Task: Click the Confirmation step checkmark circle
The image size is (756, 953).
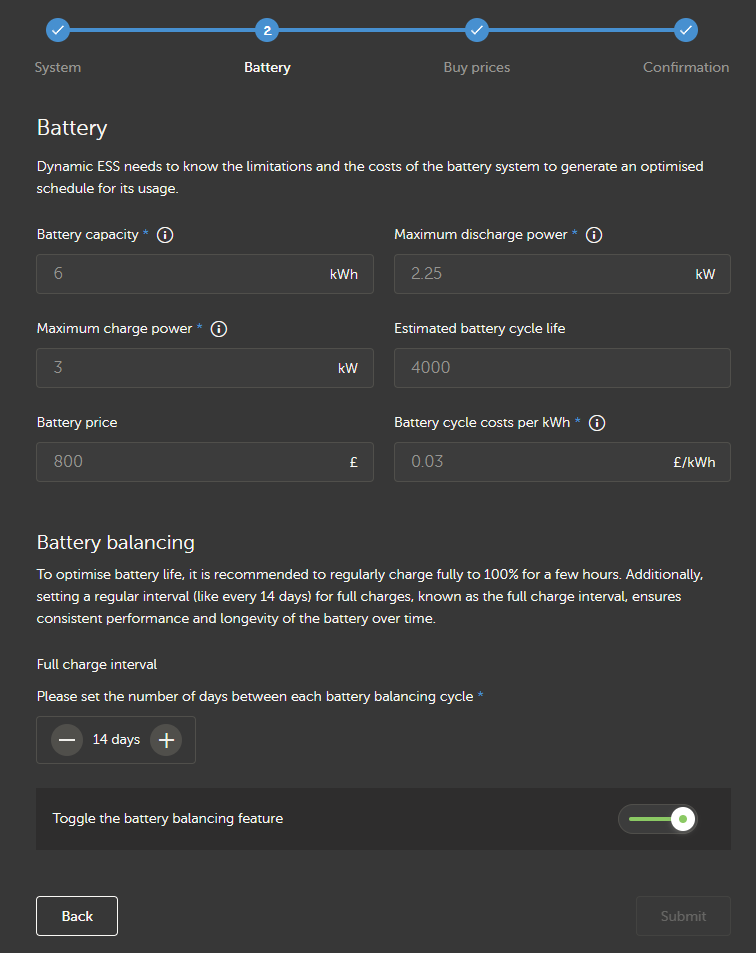Action: [686, 30]
